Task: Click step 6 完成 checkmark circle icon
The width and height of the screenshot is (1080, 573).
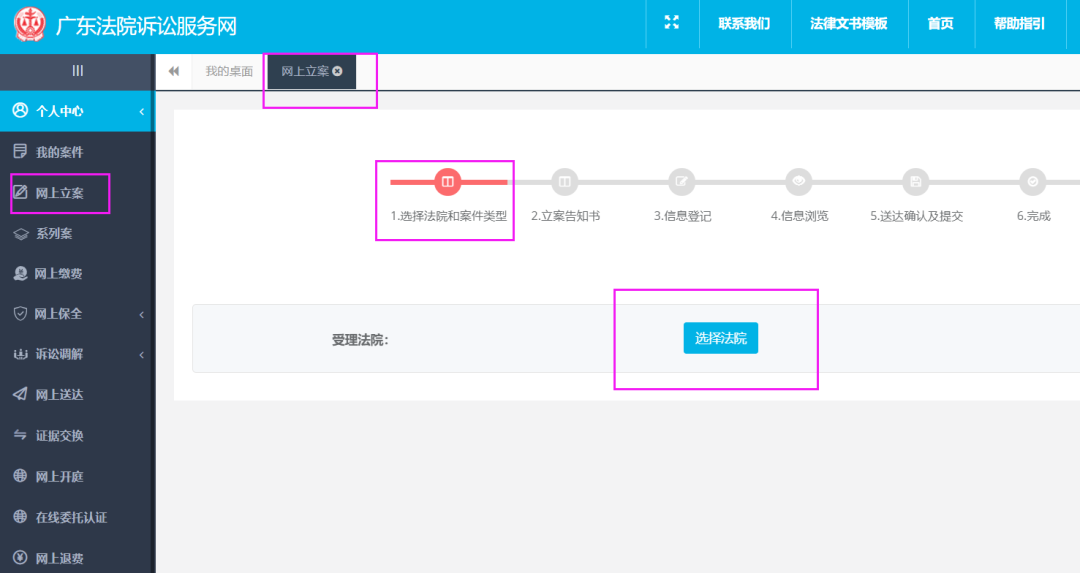Action: (1033, 182)
